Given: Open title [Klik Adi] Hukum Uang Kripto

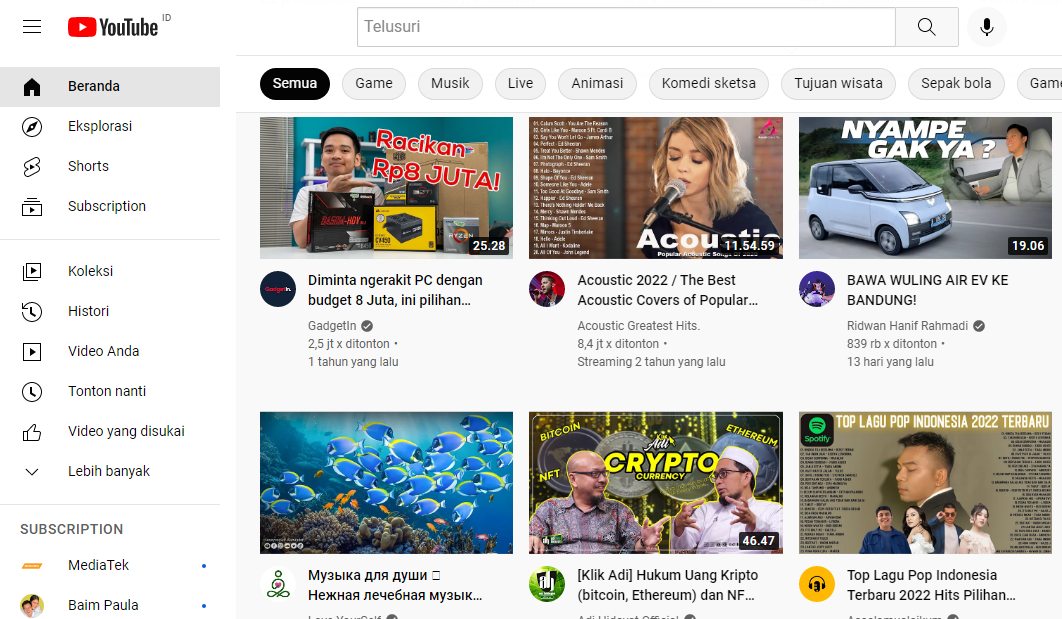Looking at the screenshot, I should 668,585.
